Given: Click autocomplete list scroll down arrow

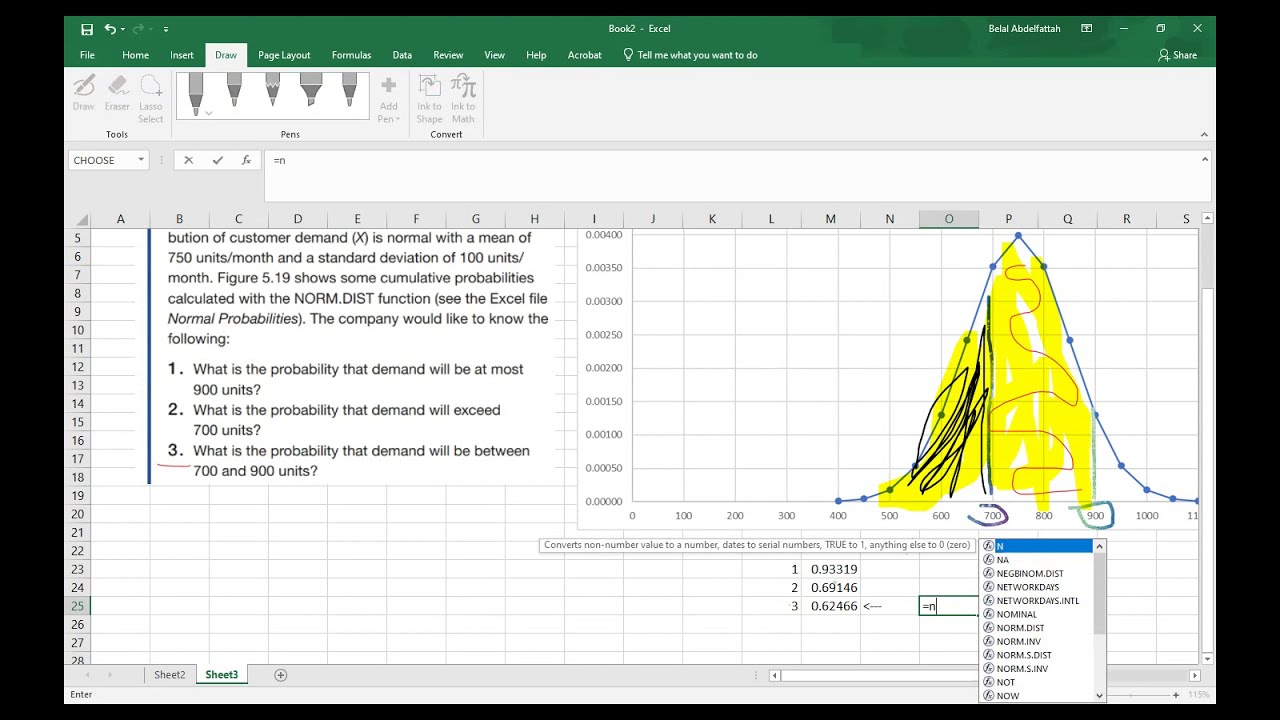Looking at the screenshot, I should [1100, 696].
